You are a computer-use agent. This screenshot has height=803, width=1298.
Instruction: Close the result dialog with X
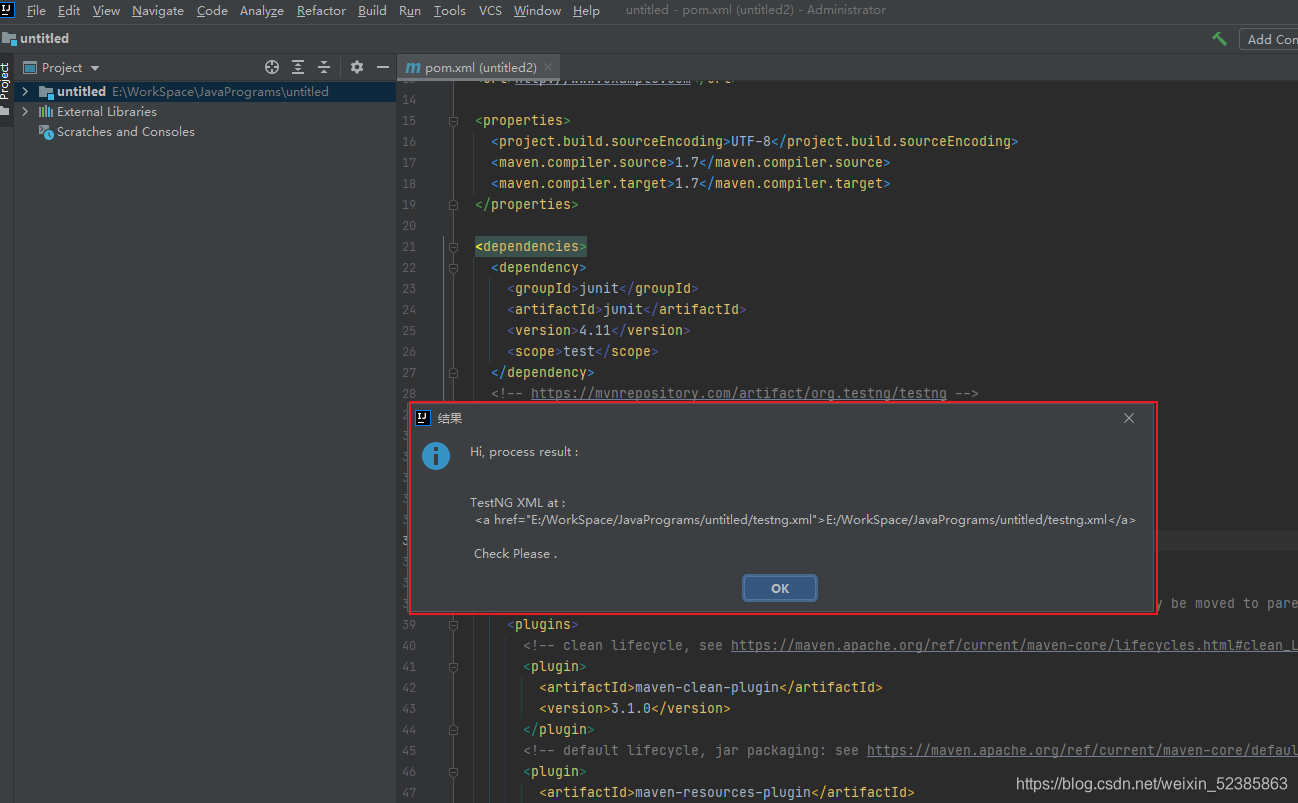[1129, 418]
